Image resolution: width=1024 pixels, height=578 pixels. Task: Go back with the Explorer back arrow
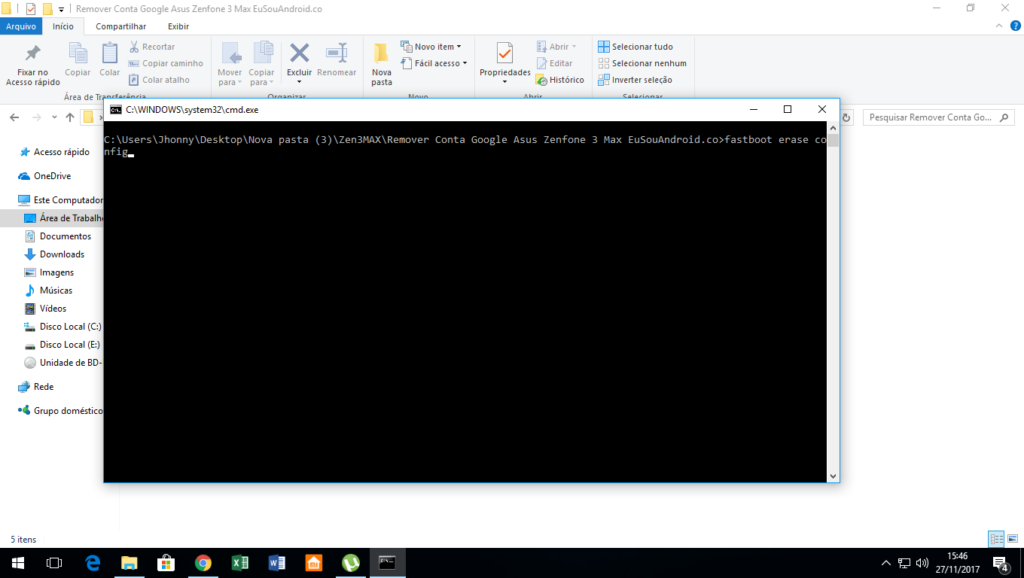14,118
